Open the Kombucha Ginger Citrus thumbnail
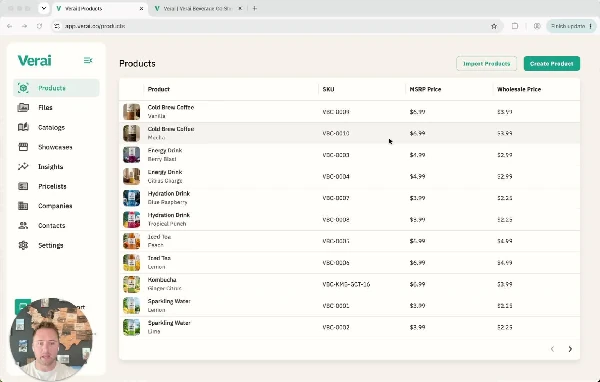600x382 pixels. 131,284
